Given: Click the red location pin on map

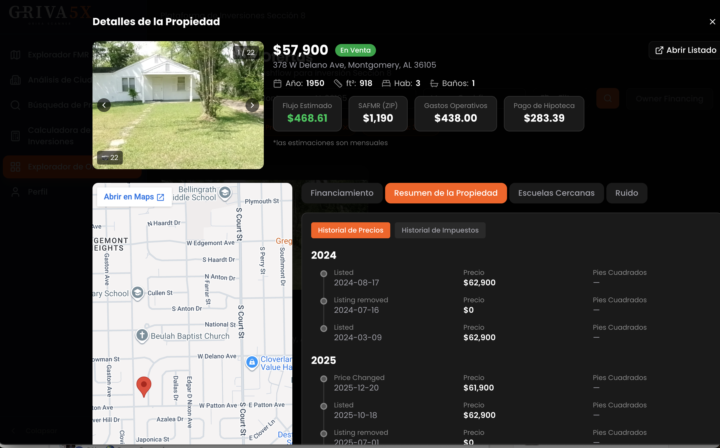Looking at the screenshot, I should pos(144,386).
